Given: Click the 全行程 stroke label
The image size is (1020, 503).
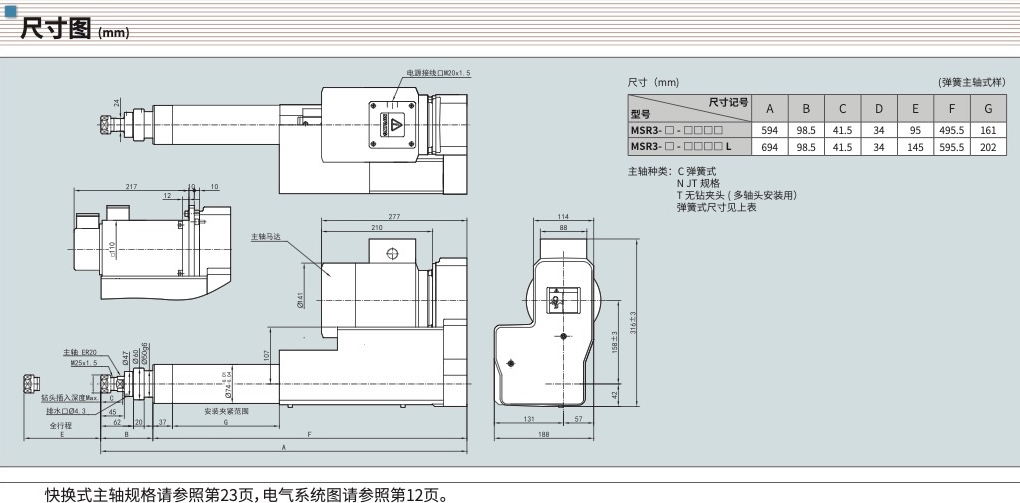Looking at the screenshot, I should (61, 426).
